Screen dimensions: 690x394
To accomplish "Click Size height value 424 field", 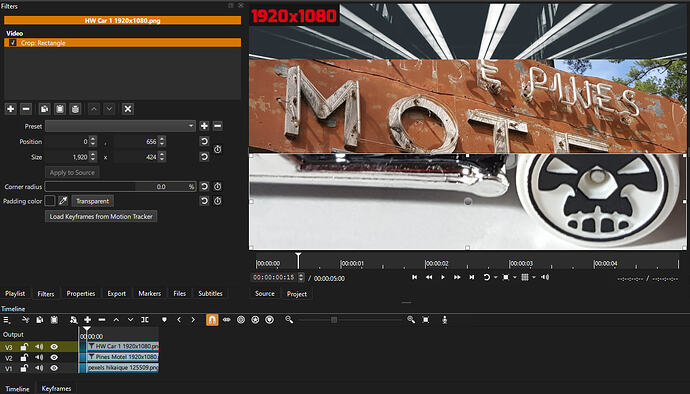I will click(136, 157).
